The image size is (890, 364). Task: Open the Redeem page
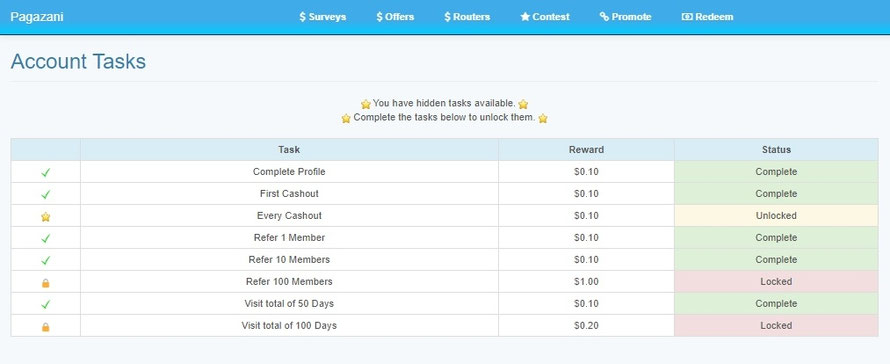point(707,17)
